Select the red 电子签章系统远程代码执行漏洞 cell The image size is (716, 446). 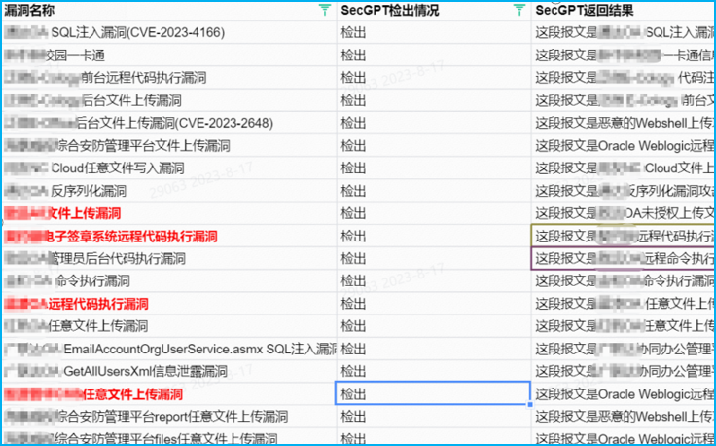[x=169, y=236]
